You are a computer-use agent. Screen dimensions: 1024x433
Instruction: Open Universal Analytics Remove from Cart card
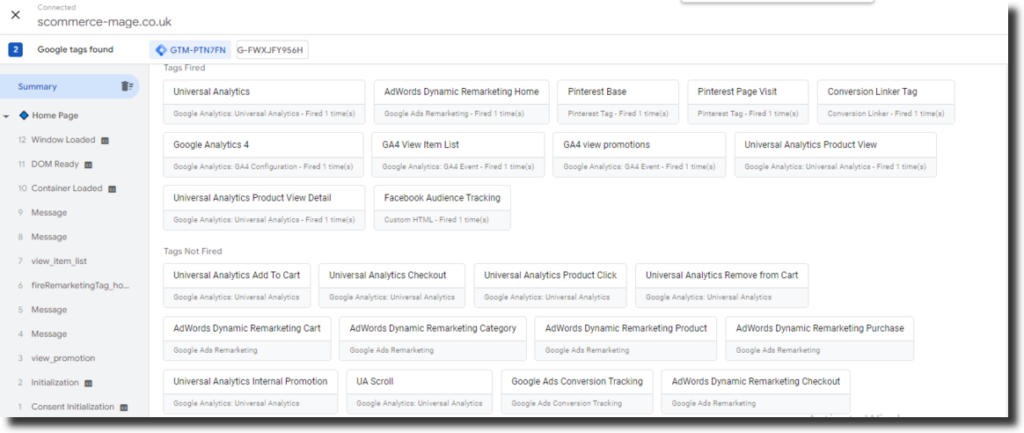[x=722, y=285]
